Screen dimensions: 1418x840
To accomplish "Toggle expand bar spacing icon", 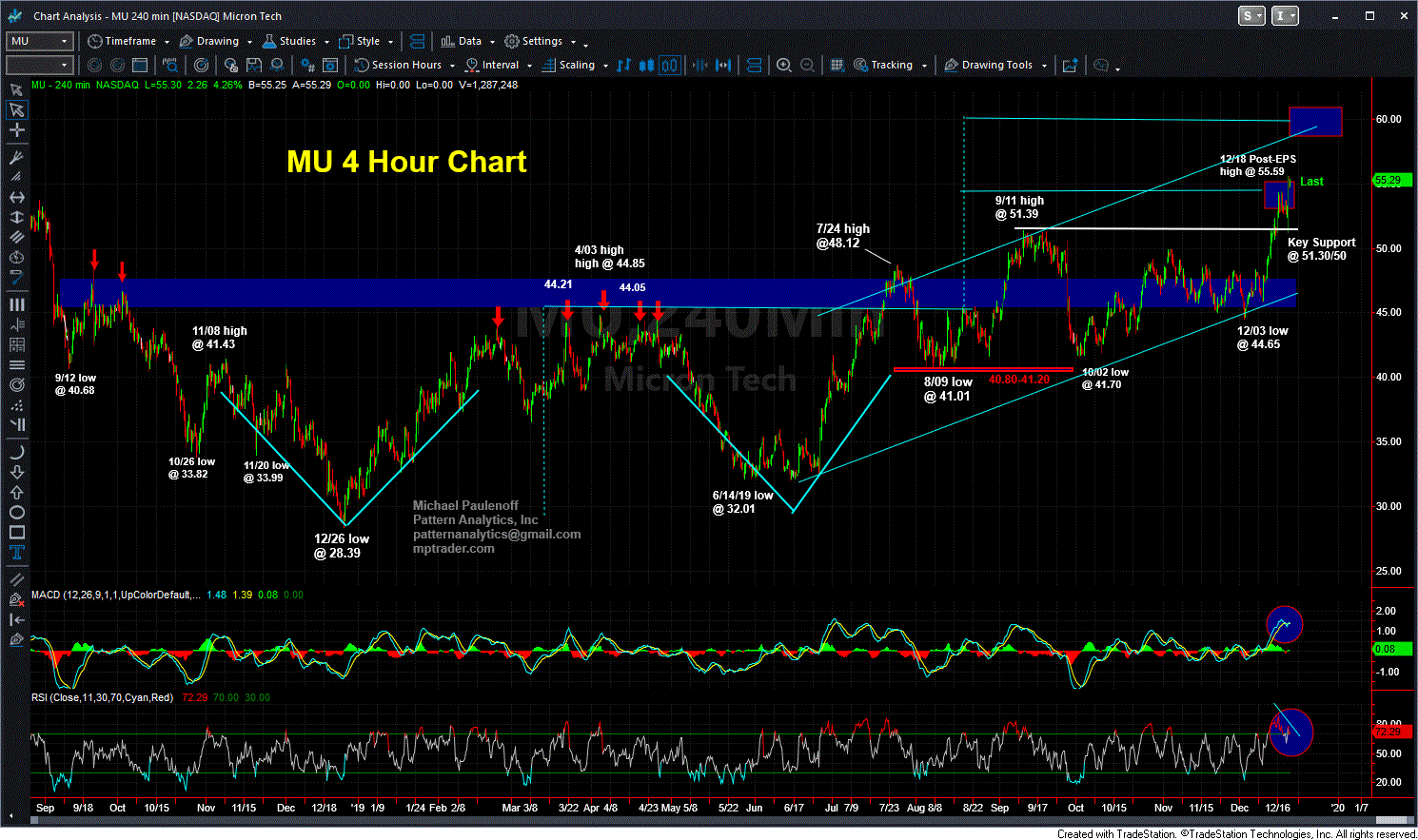I will 723,65.
